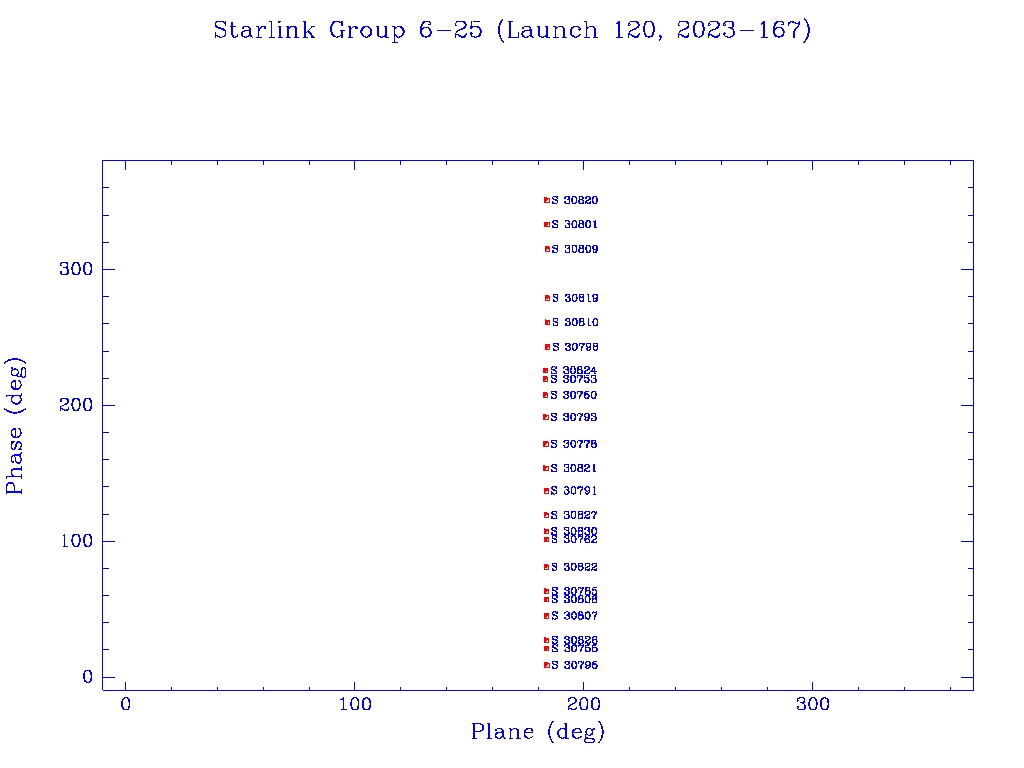This screenshot has width=1024, height=768.
Task: Click the red marker beside S 30820
Action: pyautogui.click(x=547, y=200)
